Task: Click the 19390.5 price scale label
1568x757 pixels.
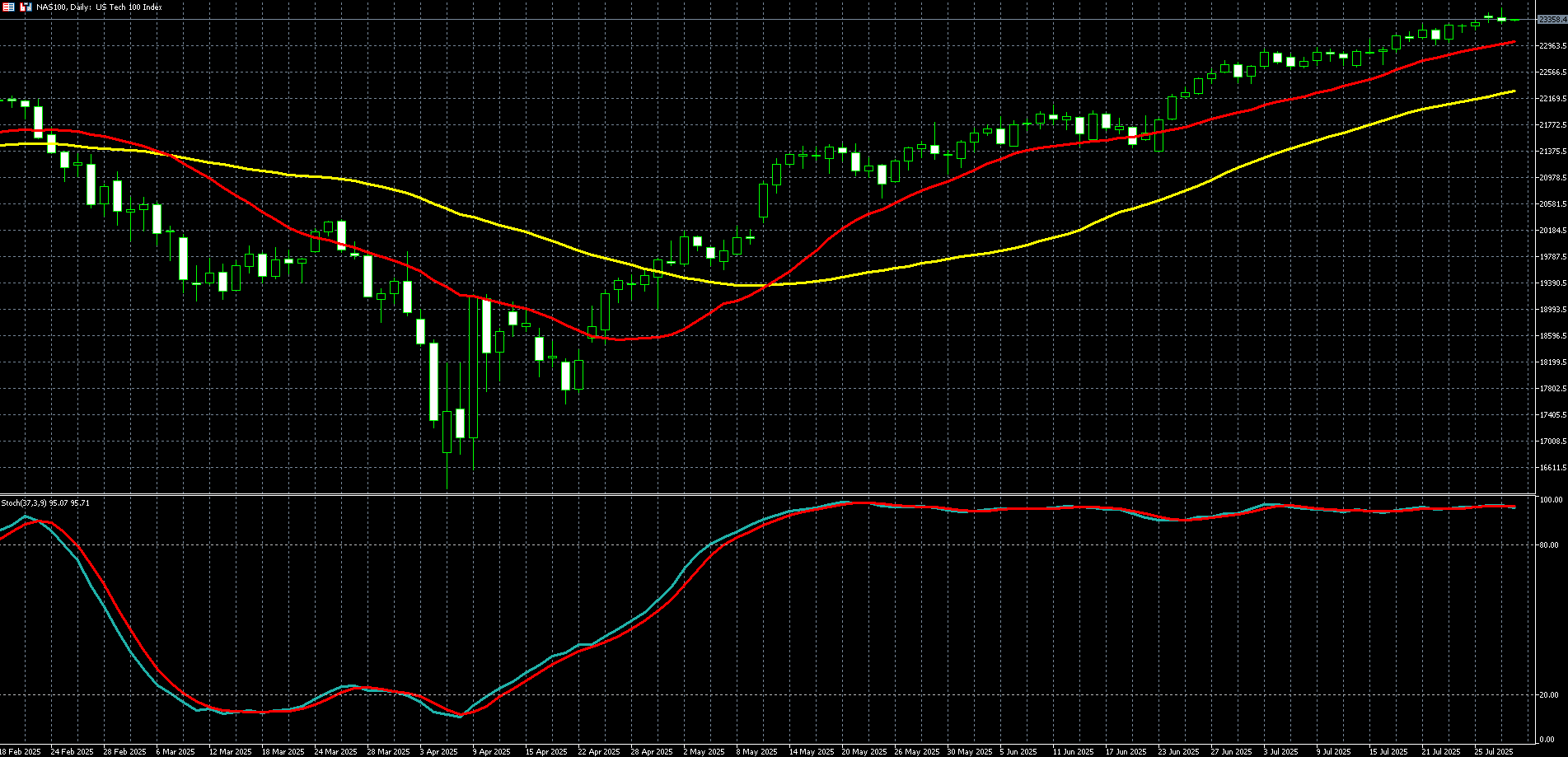Action: pyautogui.click(x=1552, y=283)
